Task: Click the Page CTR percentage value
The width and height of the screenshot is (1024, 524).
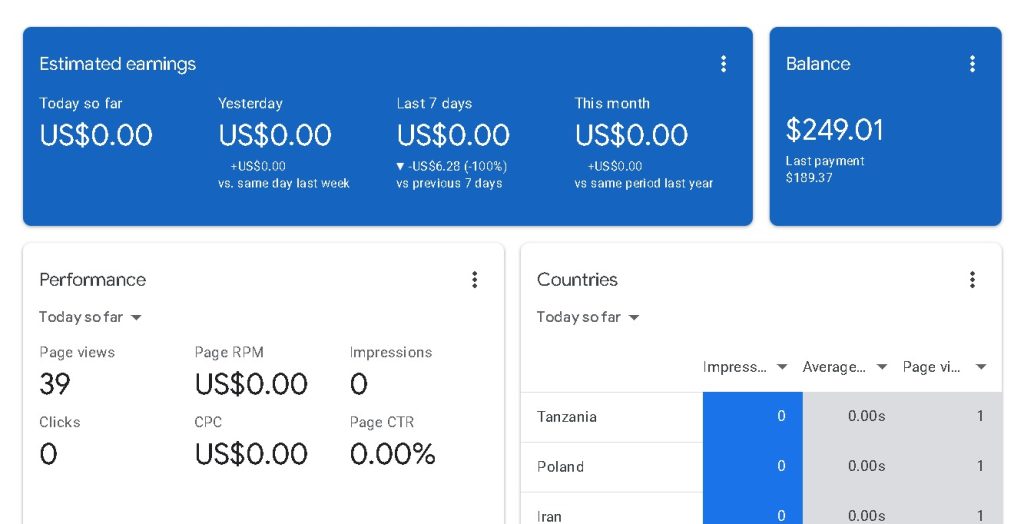Action: (393, 454)
